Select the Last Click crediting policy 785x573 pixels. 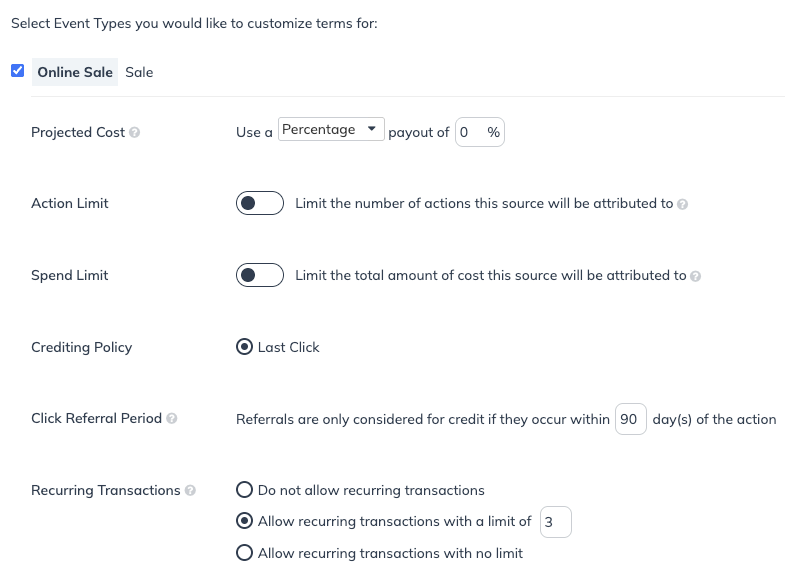[x=243, y=347]
